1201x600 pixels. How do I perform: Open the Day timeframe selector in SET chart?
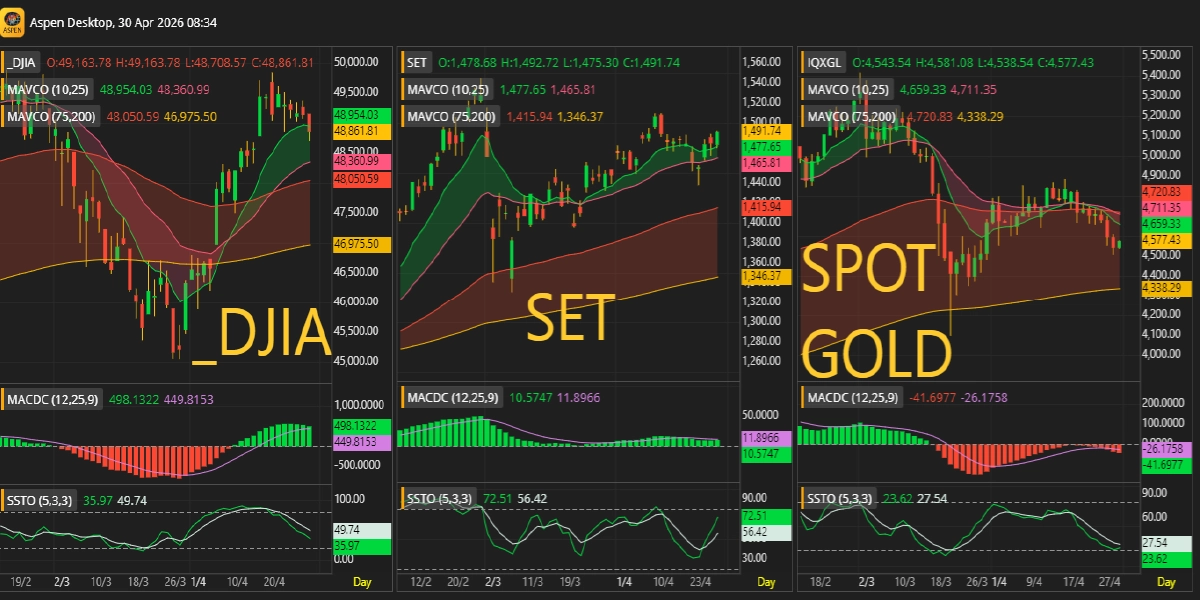tap(765, 582)
